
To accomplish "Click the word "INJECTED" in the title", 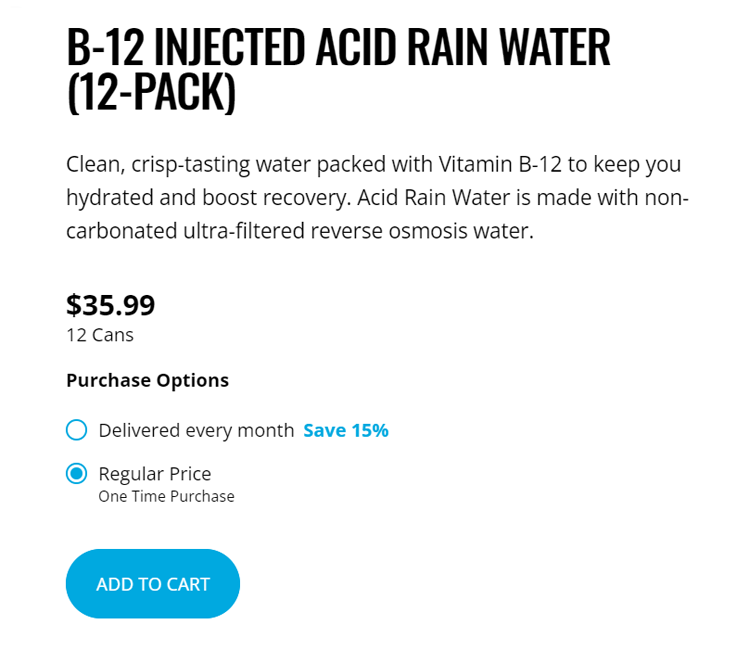I will pyautogui.click(x=231, y=48).
